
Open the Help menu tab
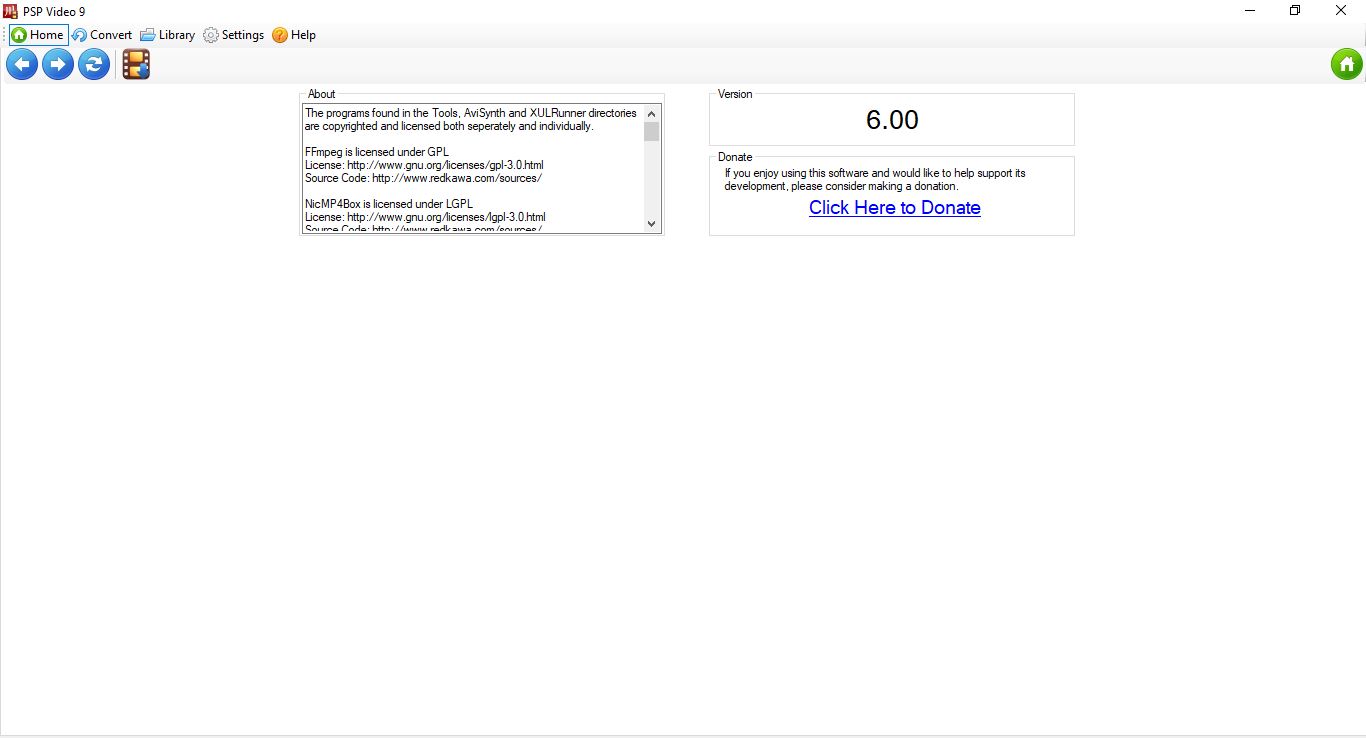294,35
